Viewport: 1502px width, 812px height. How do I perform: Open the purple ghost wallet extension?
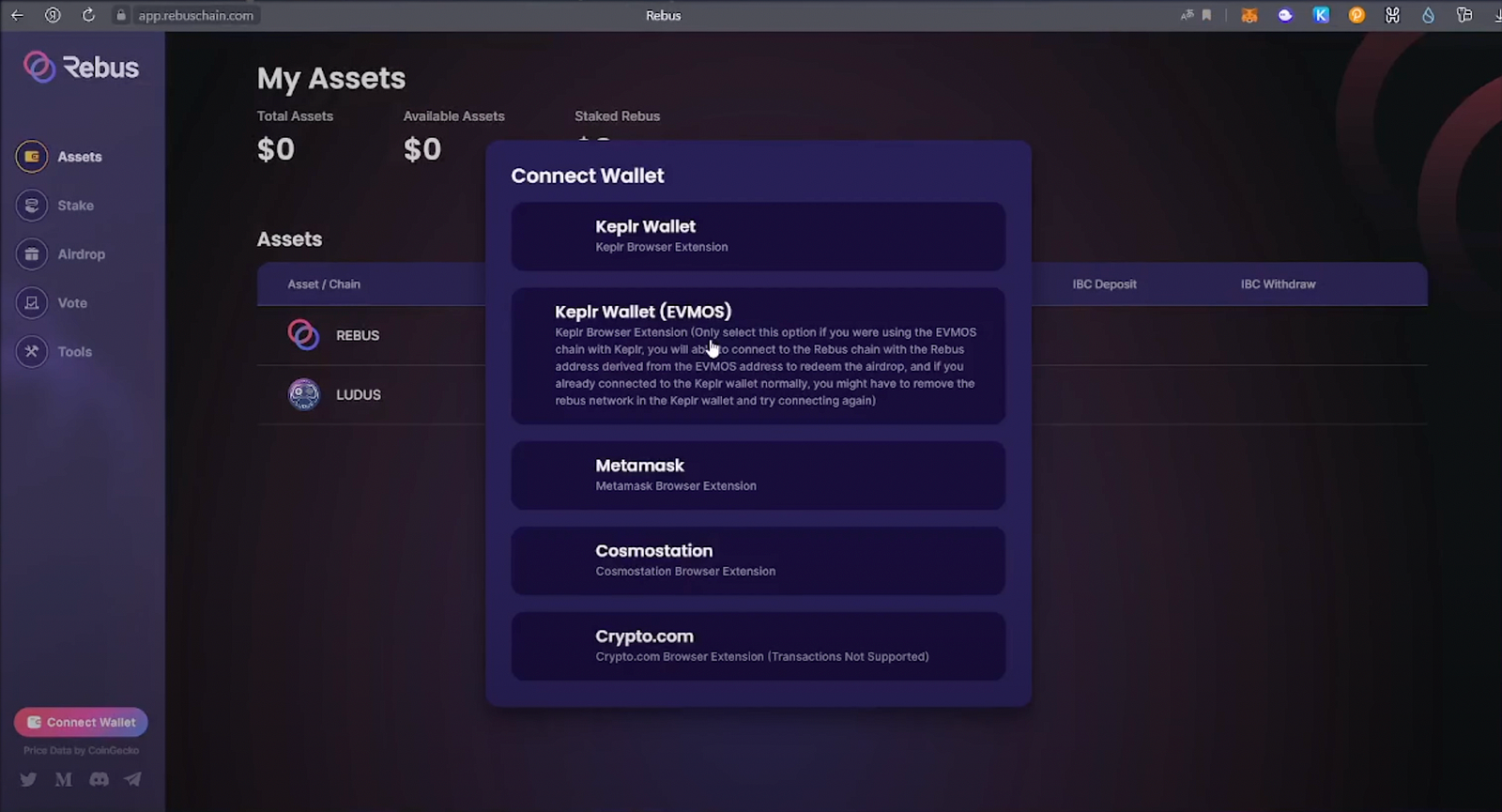pos(1285,15)
